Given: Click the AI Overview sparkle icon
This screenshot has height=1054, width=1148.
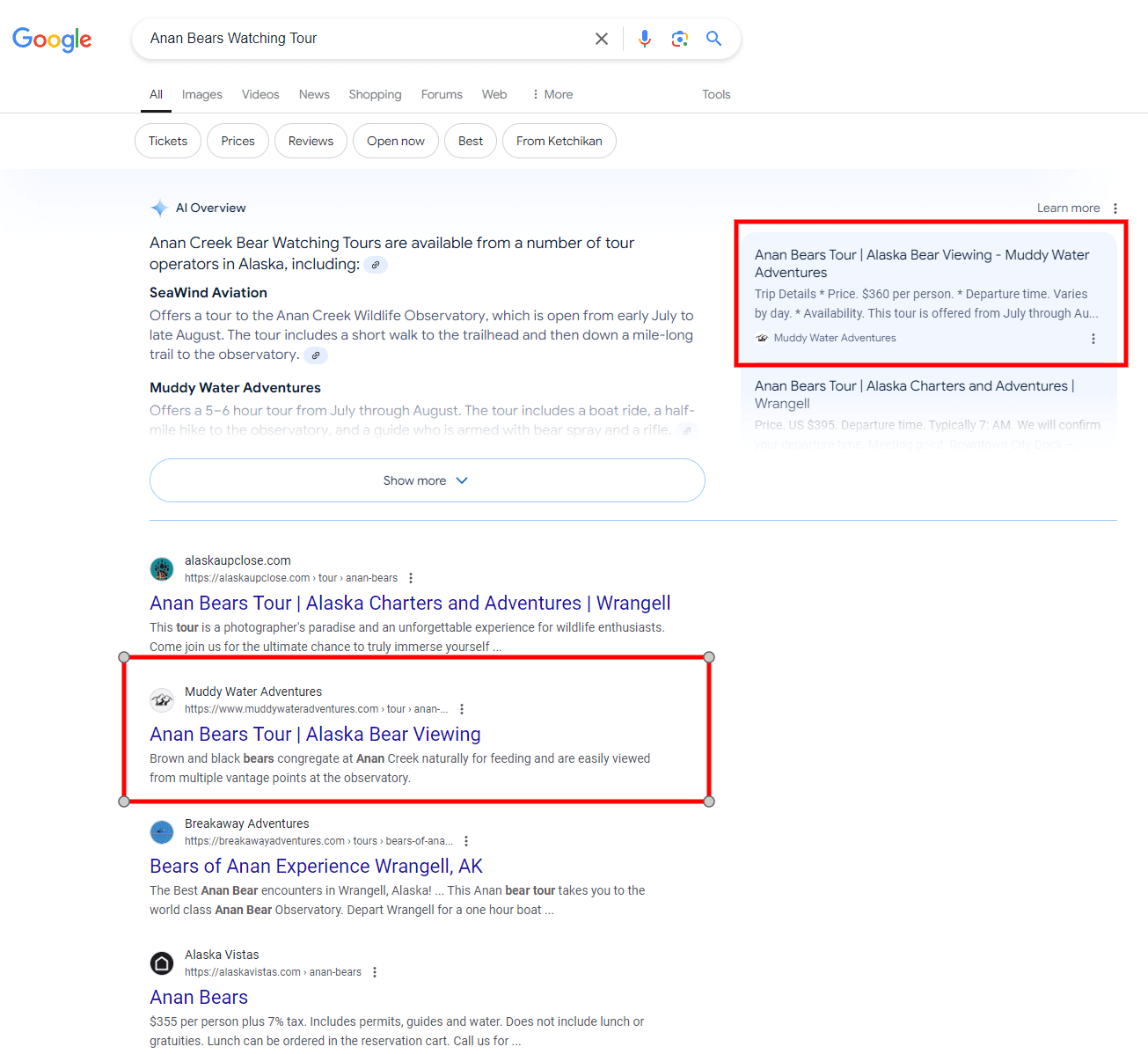Looking at the screenshot, I should pos(159,208).
